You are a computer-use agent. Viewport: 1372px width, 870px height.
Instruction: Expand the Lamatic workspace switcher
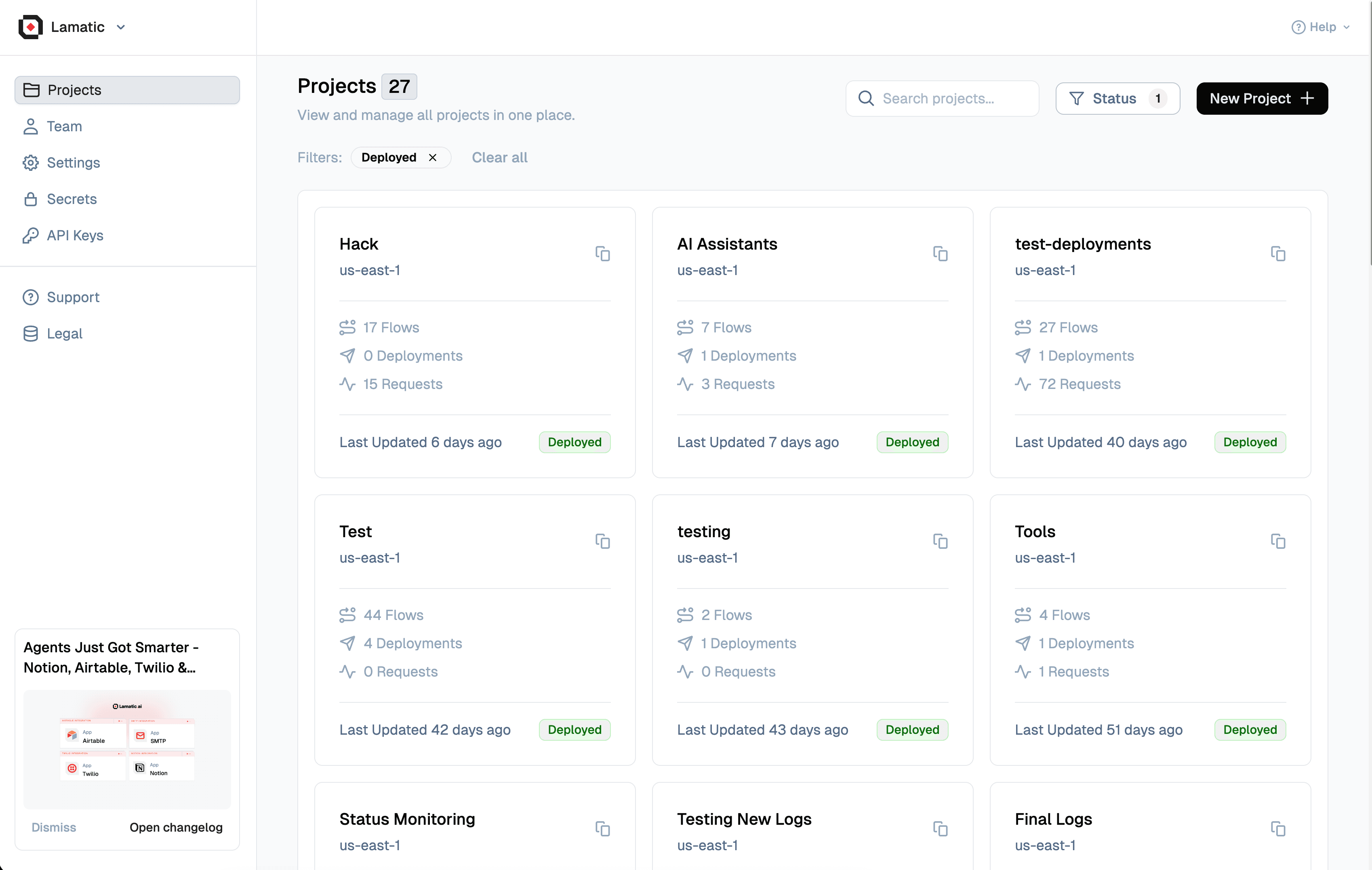click(120, 27)
